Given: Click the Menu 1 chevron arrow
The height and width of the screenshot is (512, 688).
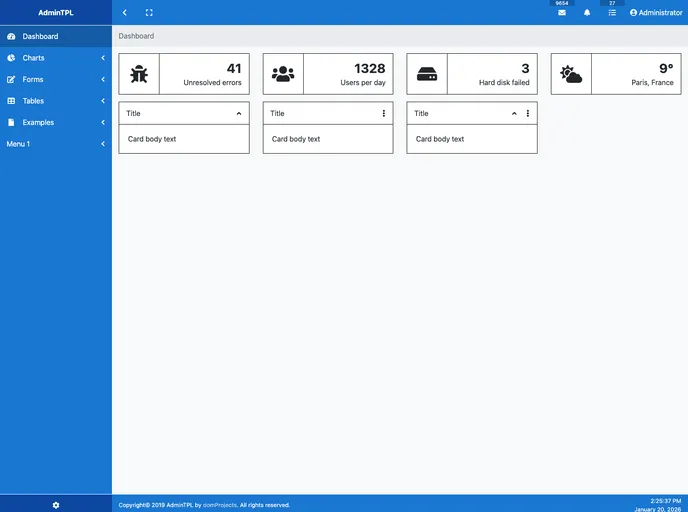Looking at the screenshot, I should (103, 144).
